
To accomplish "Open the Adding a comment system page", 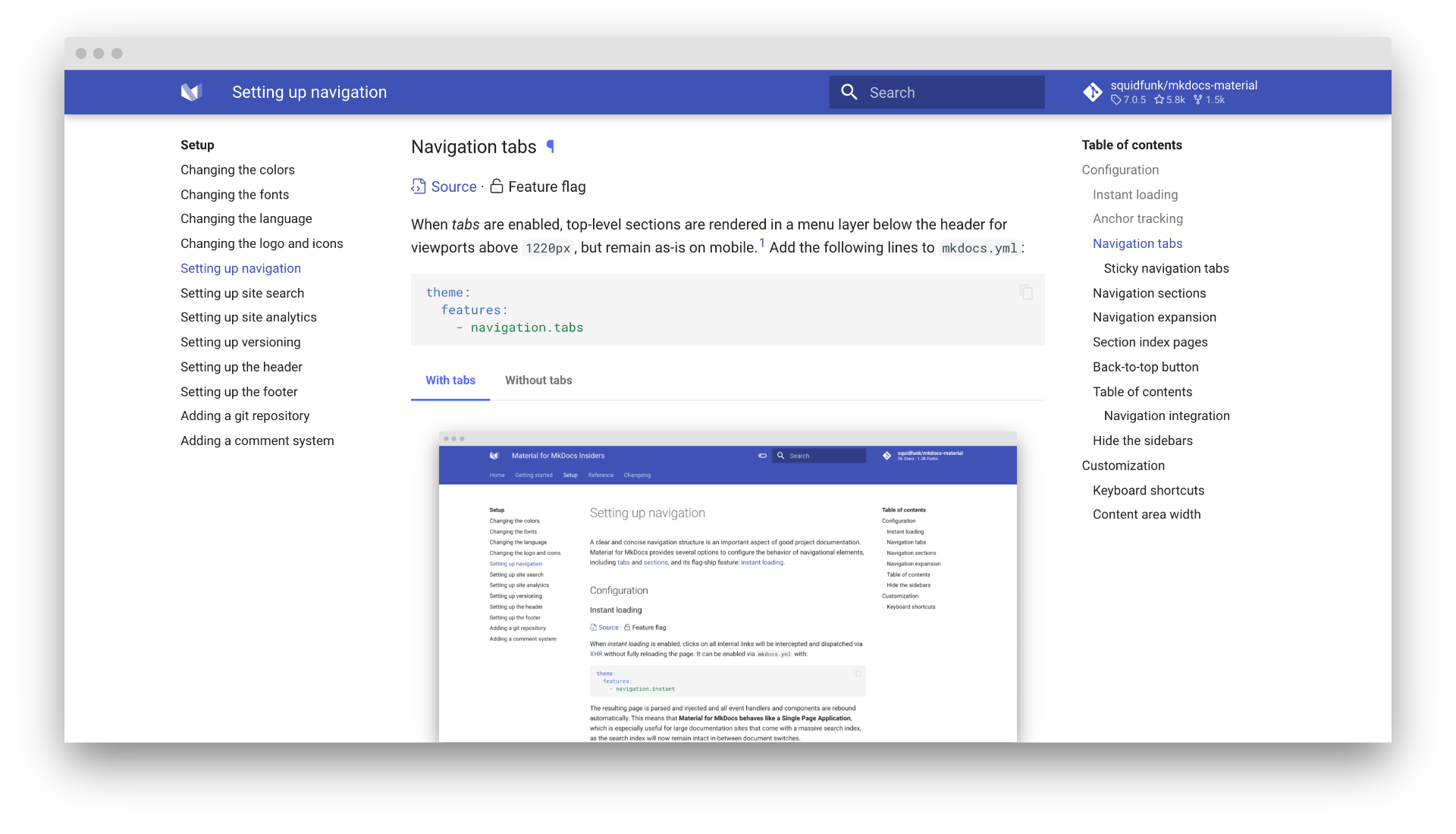I will click(257, 441).
